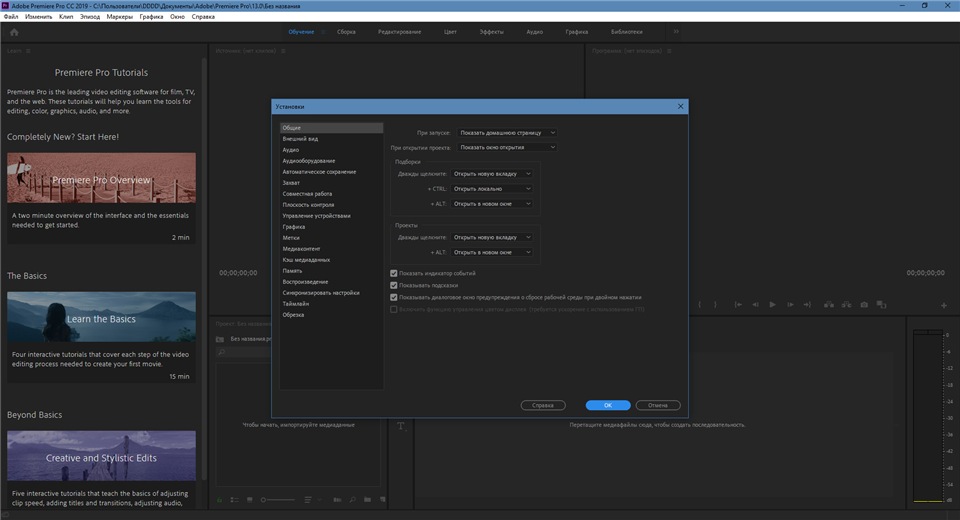This screenshot has width=960, height=520.
Task: Select the Type tool (T icon)
Action: click(401, 426)
